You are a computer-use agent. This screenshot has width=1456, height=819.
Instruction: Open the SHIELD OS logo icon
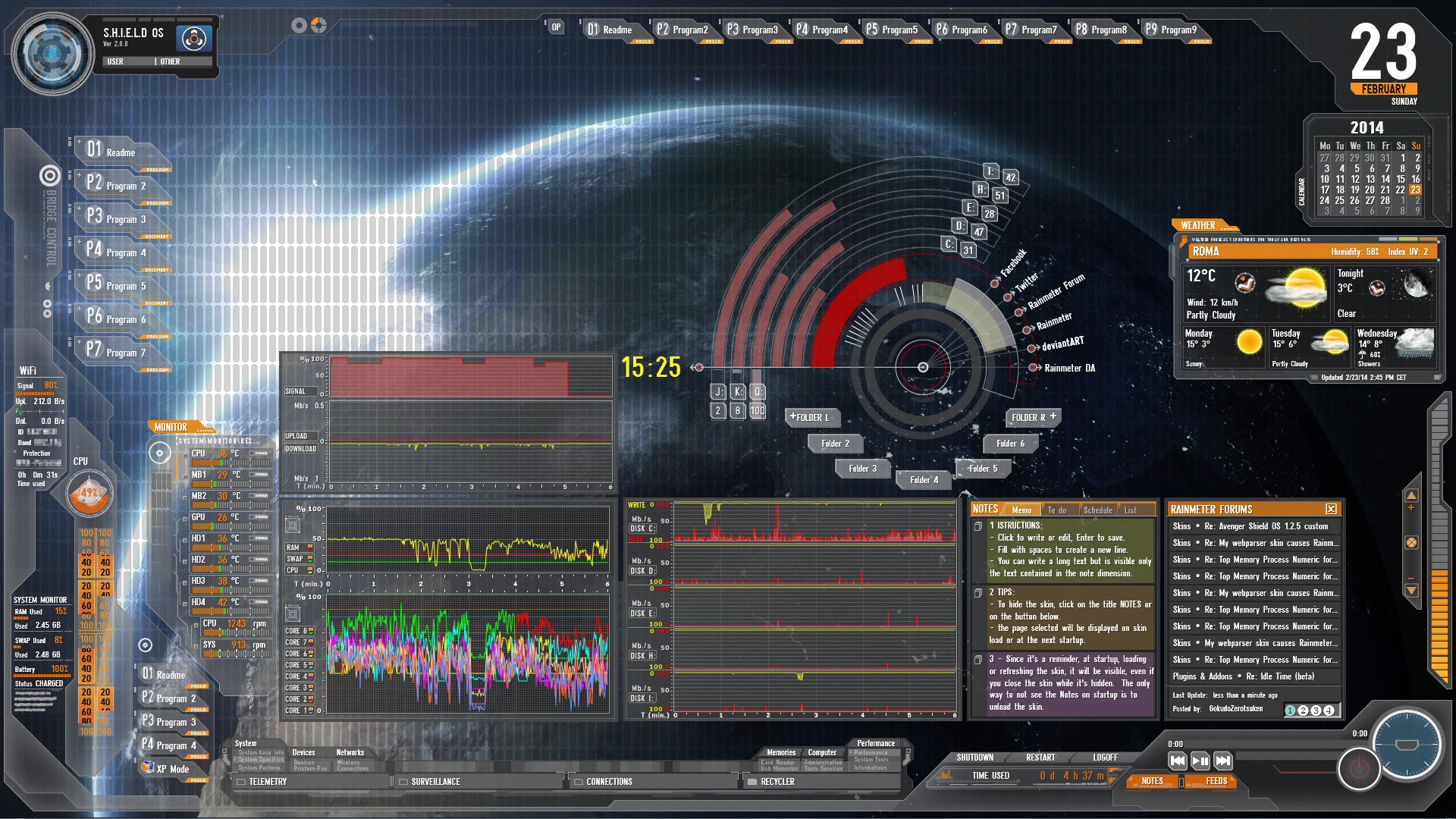pos(193,38)
